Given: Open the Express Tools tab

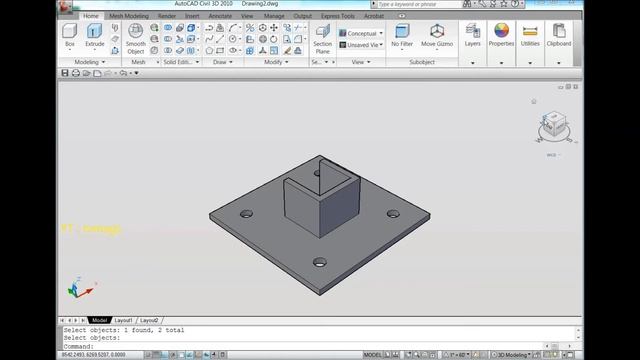Looking at the screenshot, I should [338, 16].
